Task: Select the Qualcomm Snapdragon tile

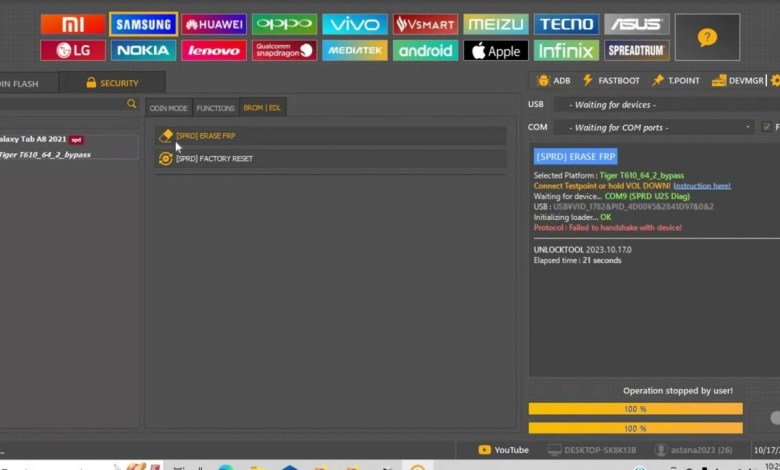Action: coord(285,50)
